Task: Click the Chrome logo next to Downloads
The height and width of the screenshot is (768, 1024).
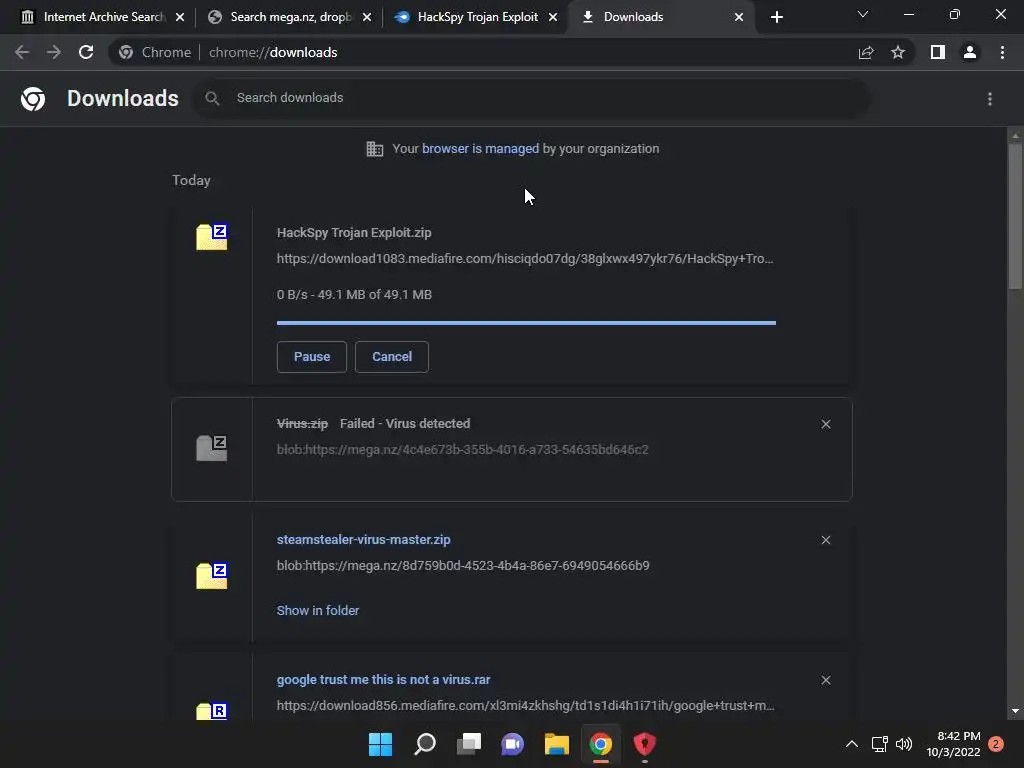Action: pyautogui.click(x=33, y=99)
